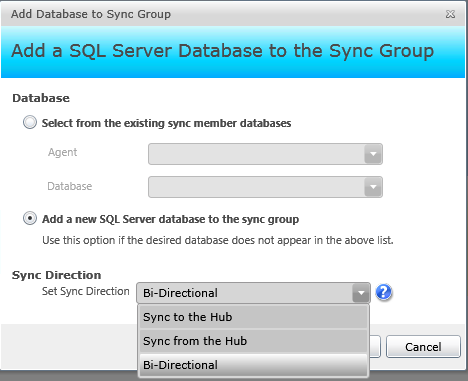Open the Sync Direction help icon

(384, 292)
